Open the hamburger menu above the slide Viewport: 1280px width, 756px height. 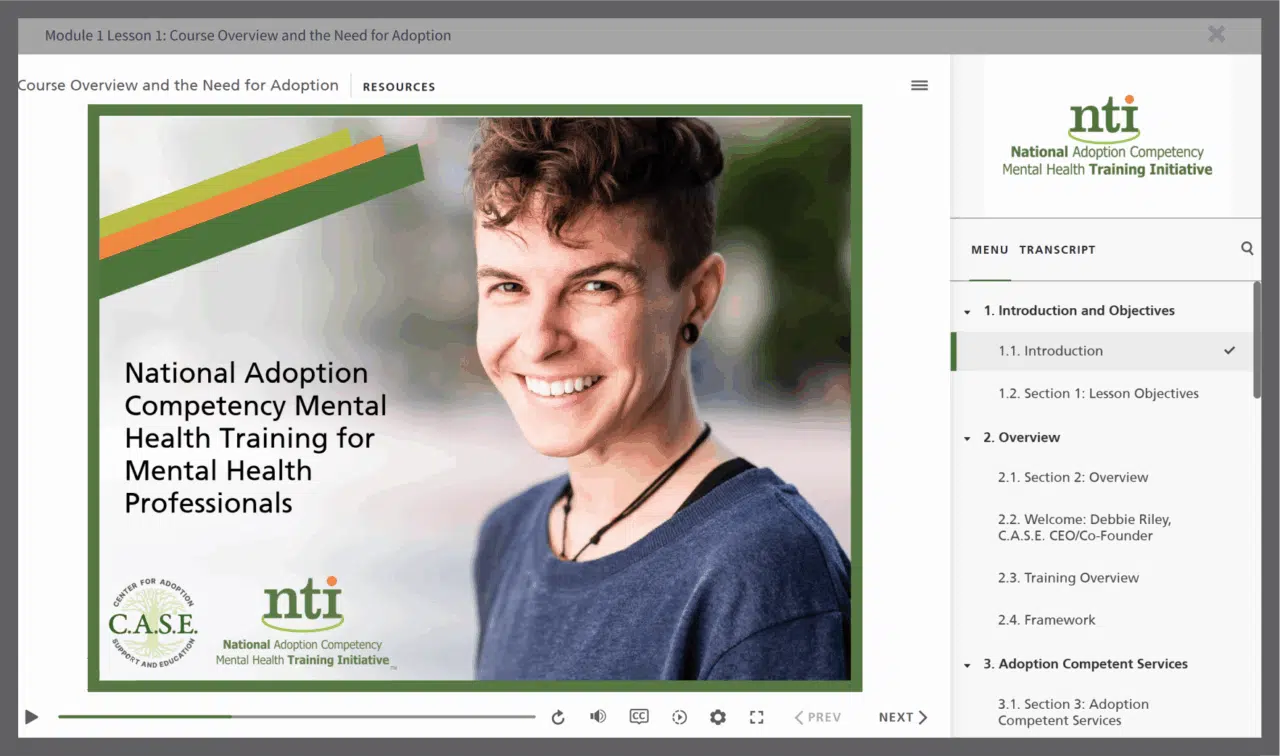(919, 86)
